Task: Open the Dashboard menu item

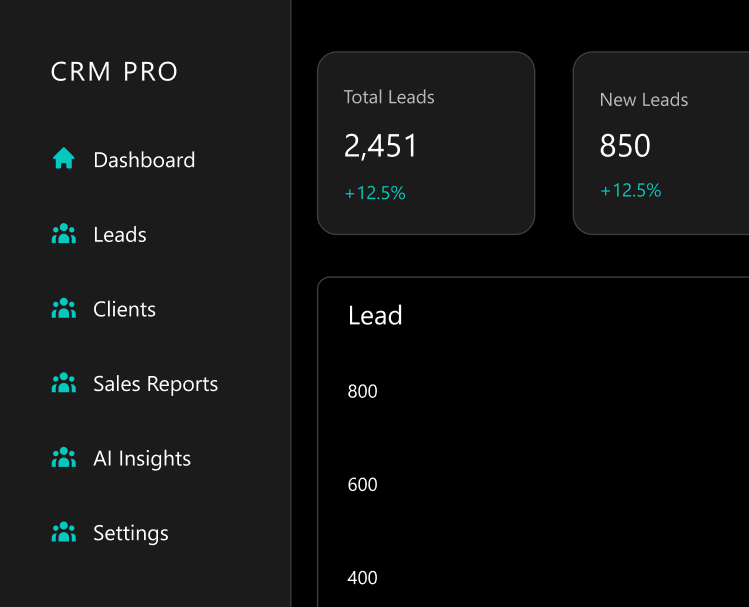Action: 144,160
